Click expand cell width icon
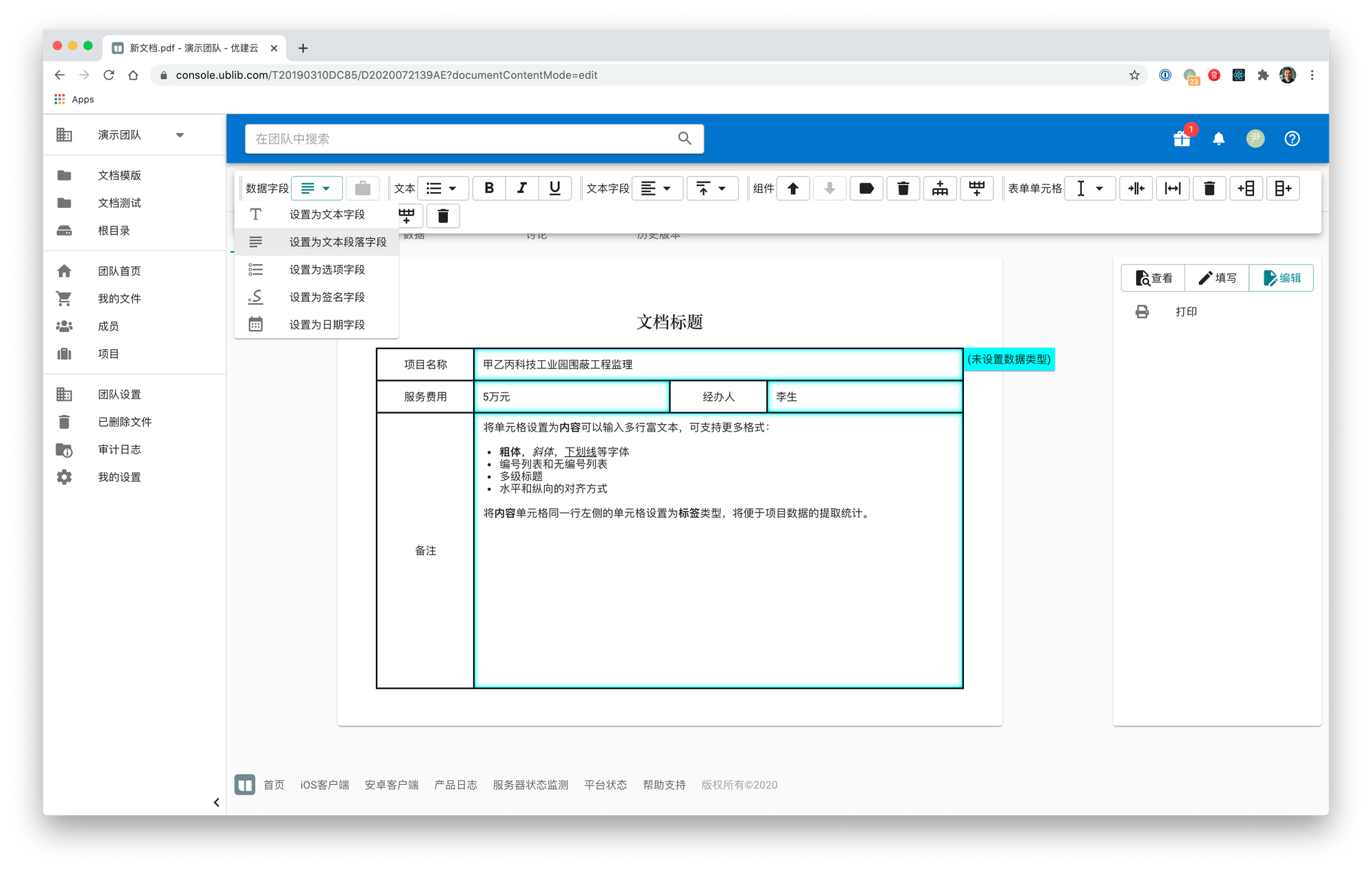This screenshot has width=1372, height=872. pyautogui.click(x=1173, y=188)
